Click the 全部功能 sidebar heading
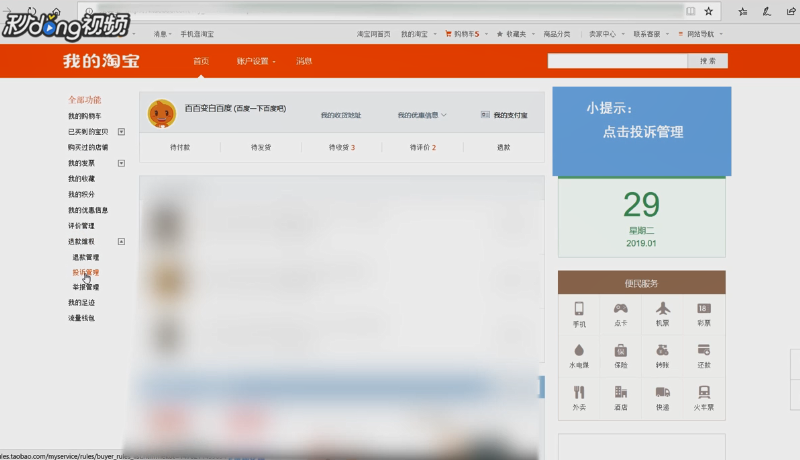800x460 pixels. coord(85,100)
